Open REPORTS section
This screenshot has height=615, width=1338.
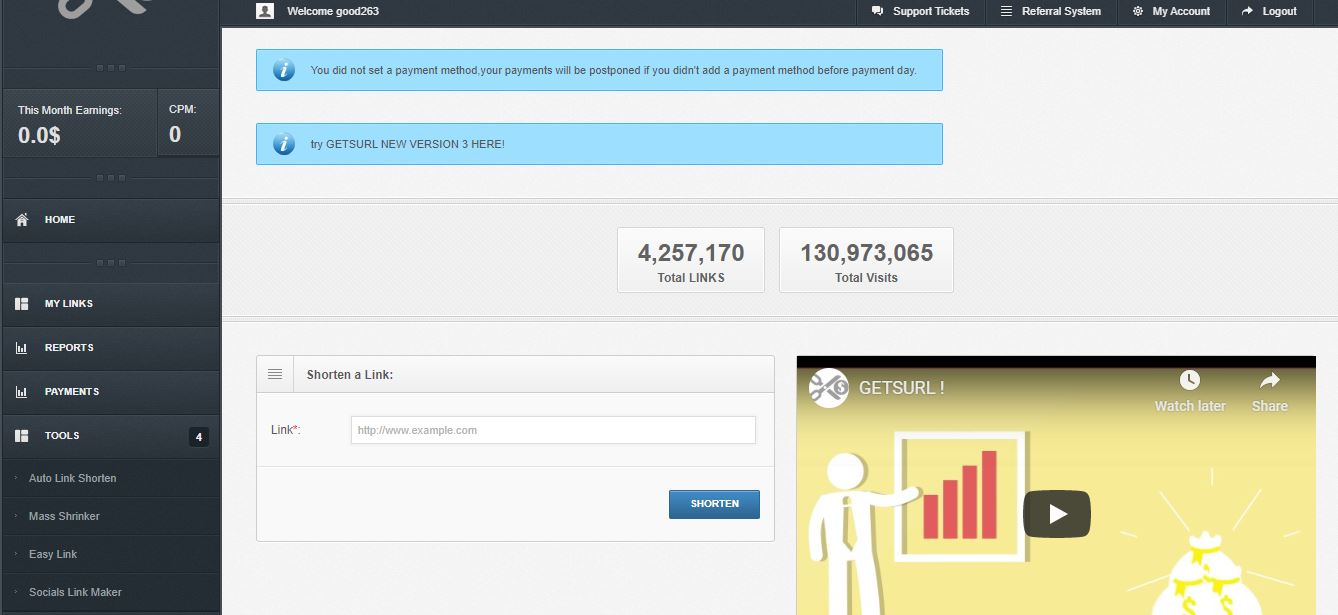coord(111,348)
